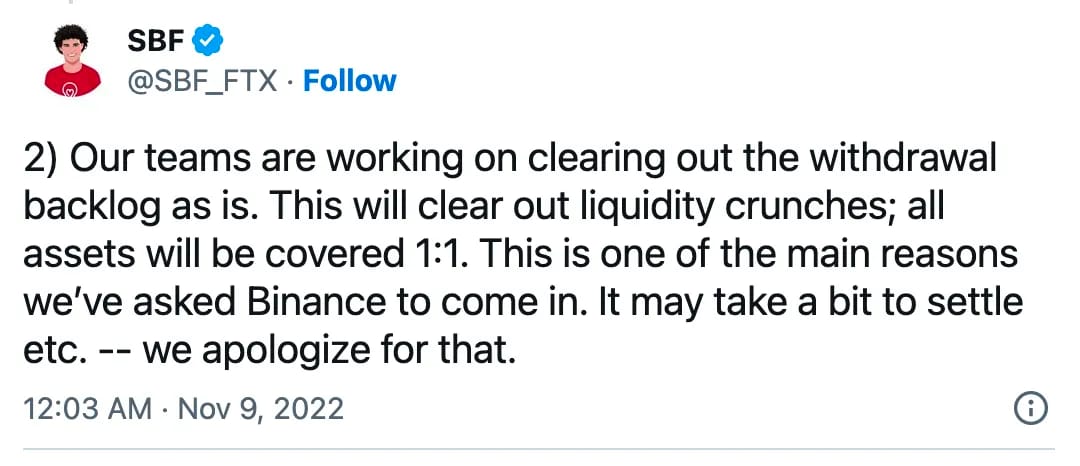Viewport: 1080px width, 466px height.
Task: Follow the @SBF_FTX account
Action: pyautogui.click(x=350, y=81)
